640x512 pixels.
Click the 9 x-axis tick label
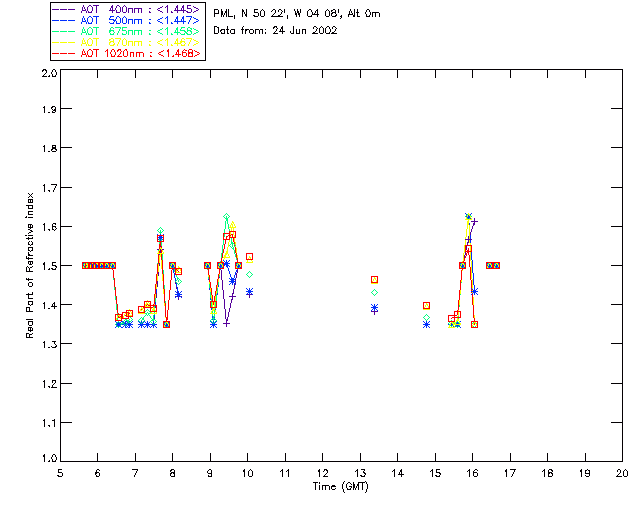210,473
